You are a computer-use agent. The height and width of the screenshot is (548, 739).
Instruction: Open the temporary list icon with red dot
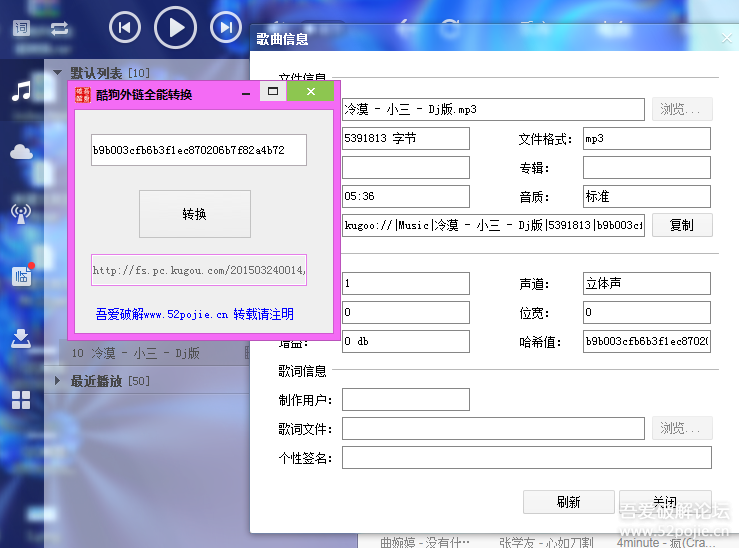pos(22,275)
